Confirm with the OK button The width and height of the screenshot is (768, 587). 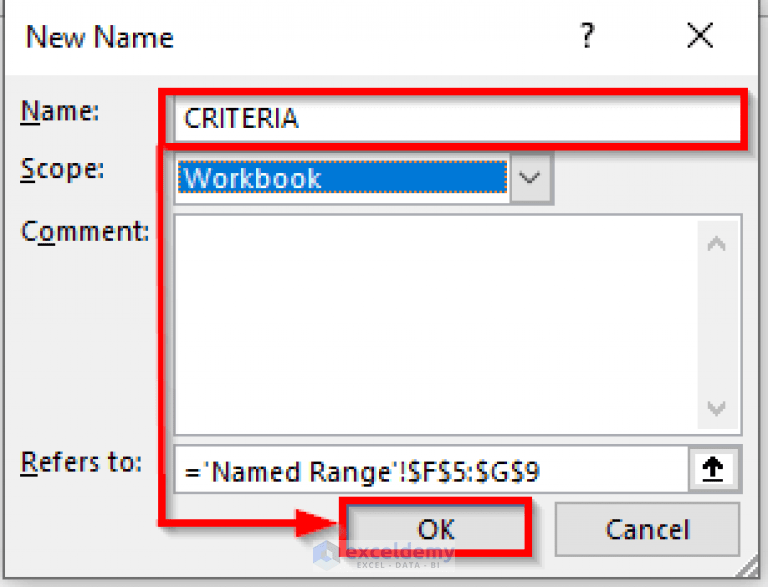435,528
